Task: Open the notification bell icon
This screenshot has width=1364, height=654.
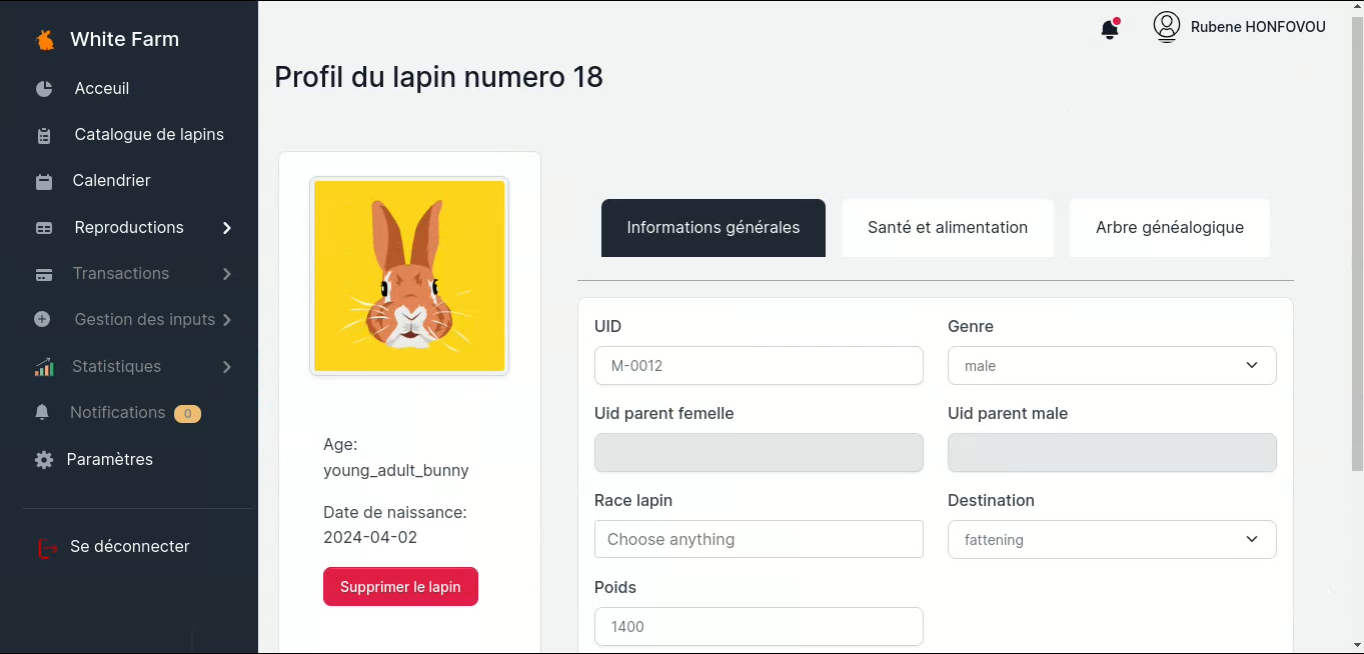Action: (1110, 29)
